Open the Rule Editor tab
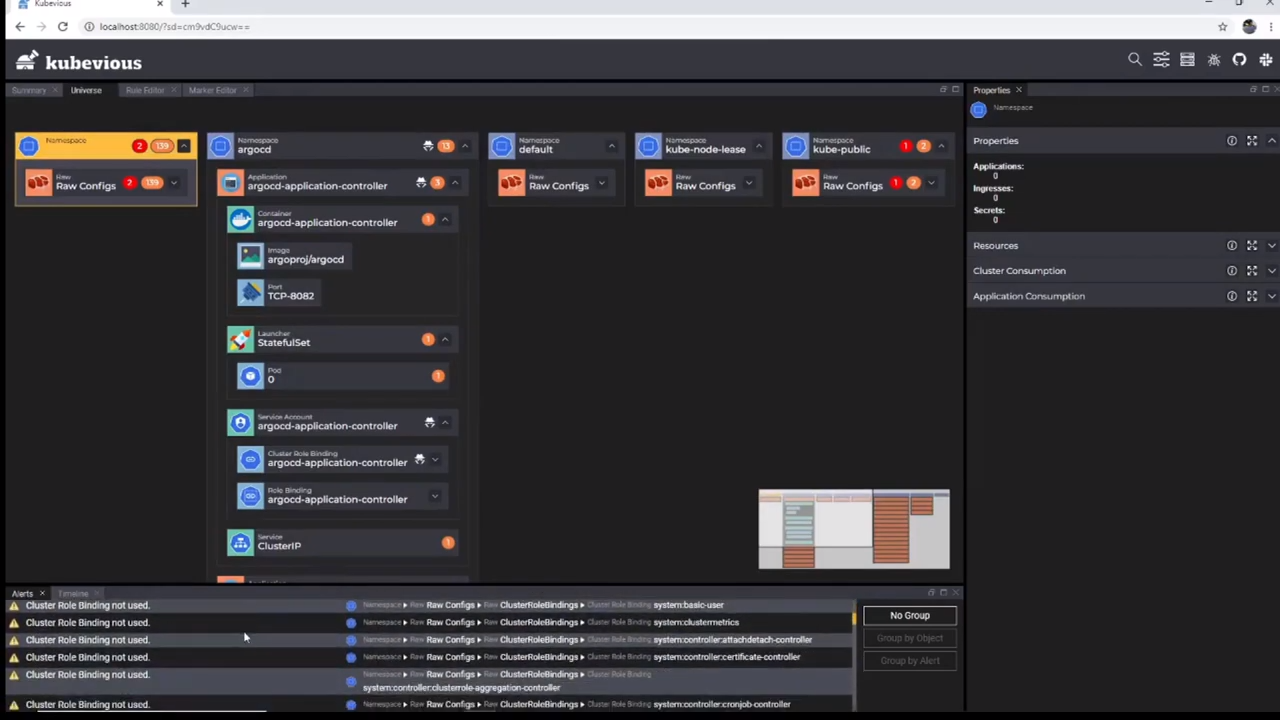 tap(145, 90)
